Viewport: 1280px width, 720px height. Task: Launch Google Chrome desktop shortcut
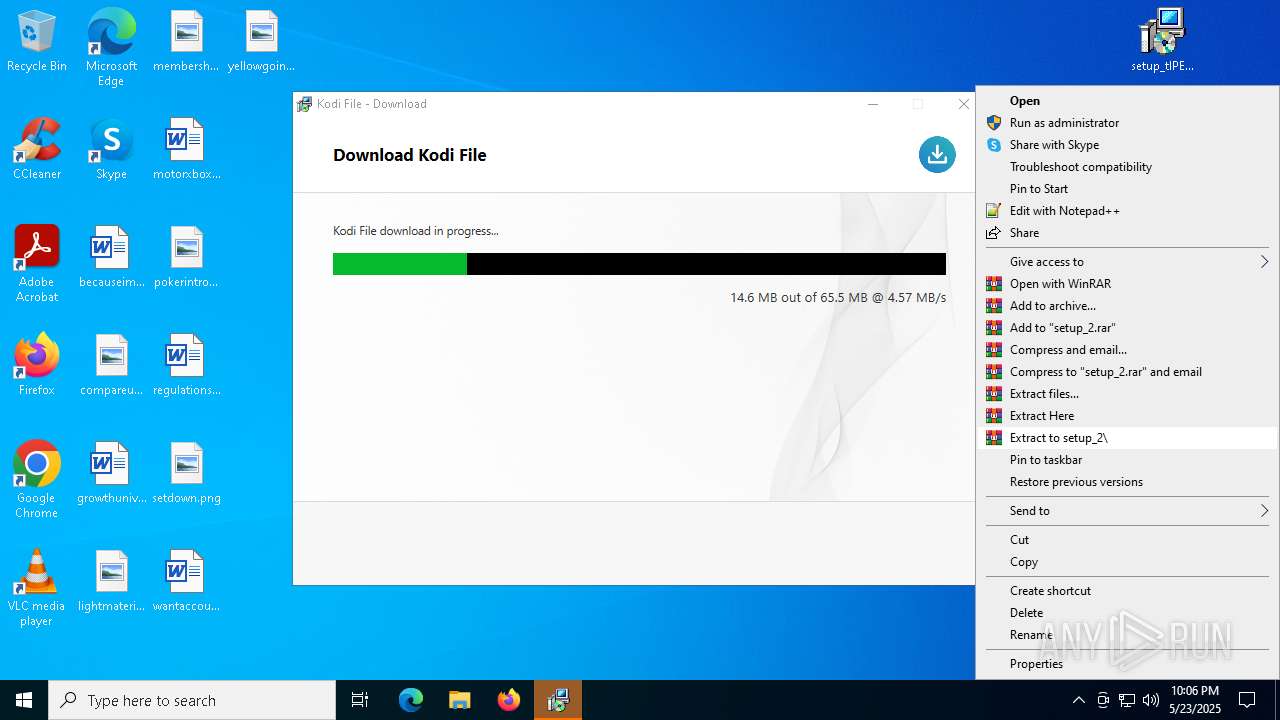click(37, 480)
